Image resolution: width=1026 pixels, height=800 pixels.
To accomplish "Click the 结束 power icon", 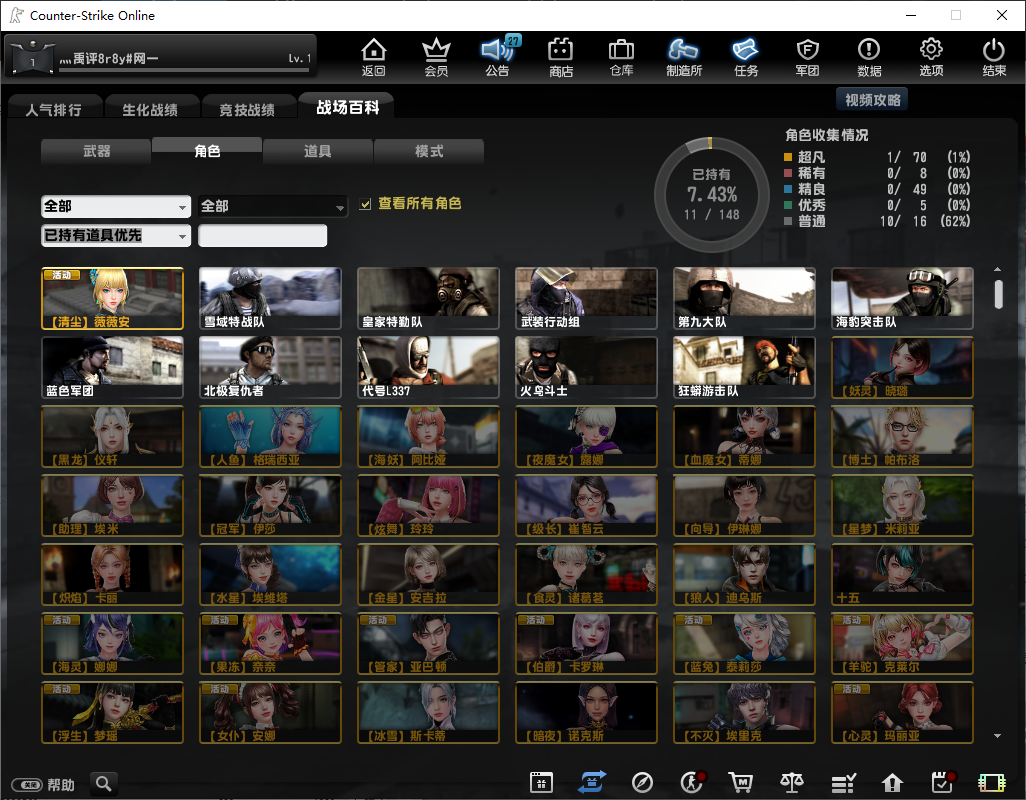I will click(993, 57).
